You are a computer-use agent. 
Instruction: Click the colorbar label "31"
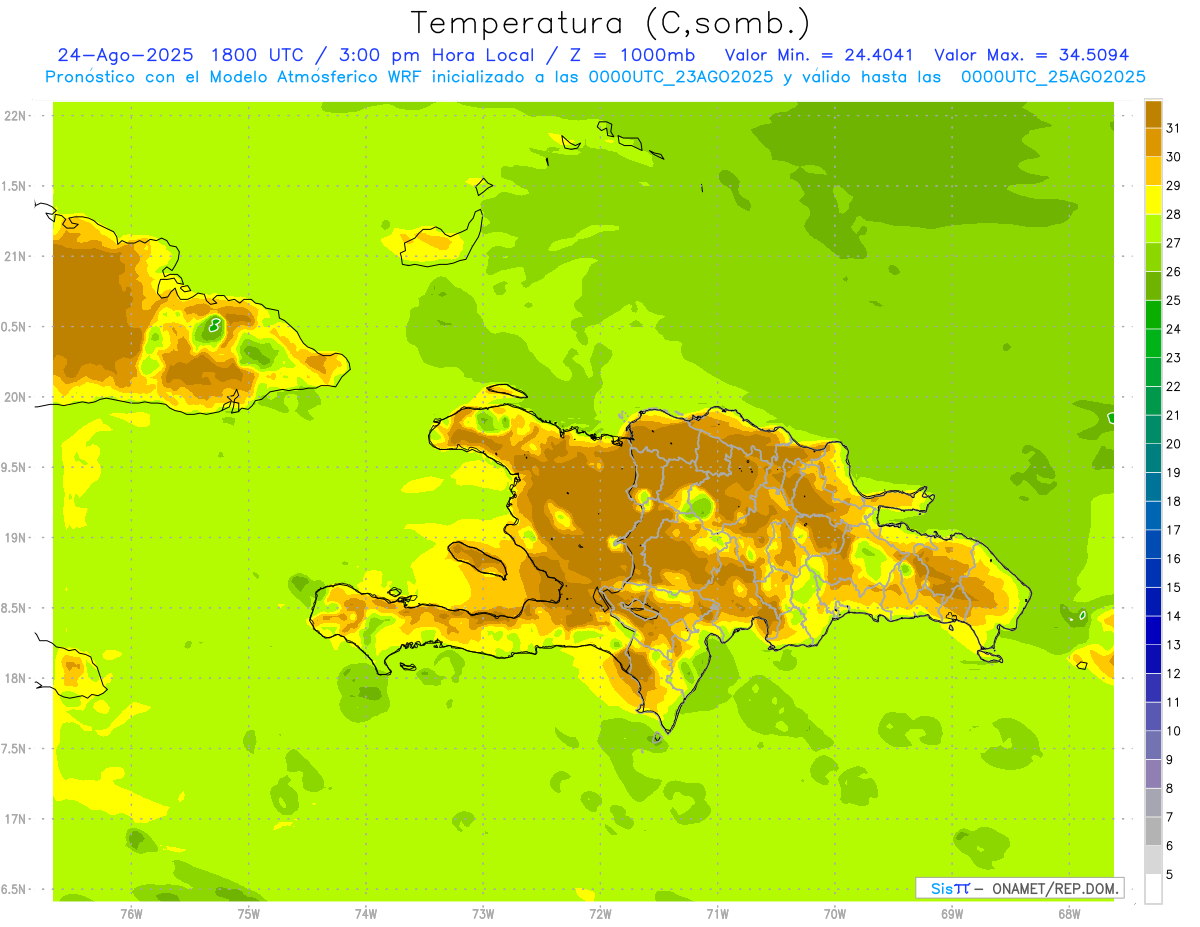(x=1174, y=128)
